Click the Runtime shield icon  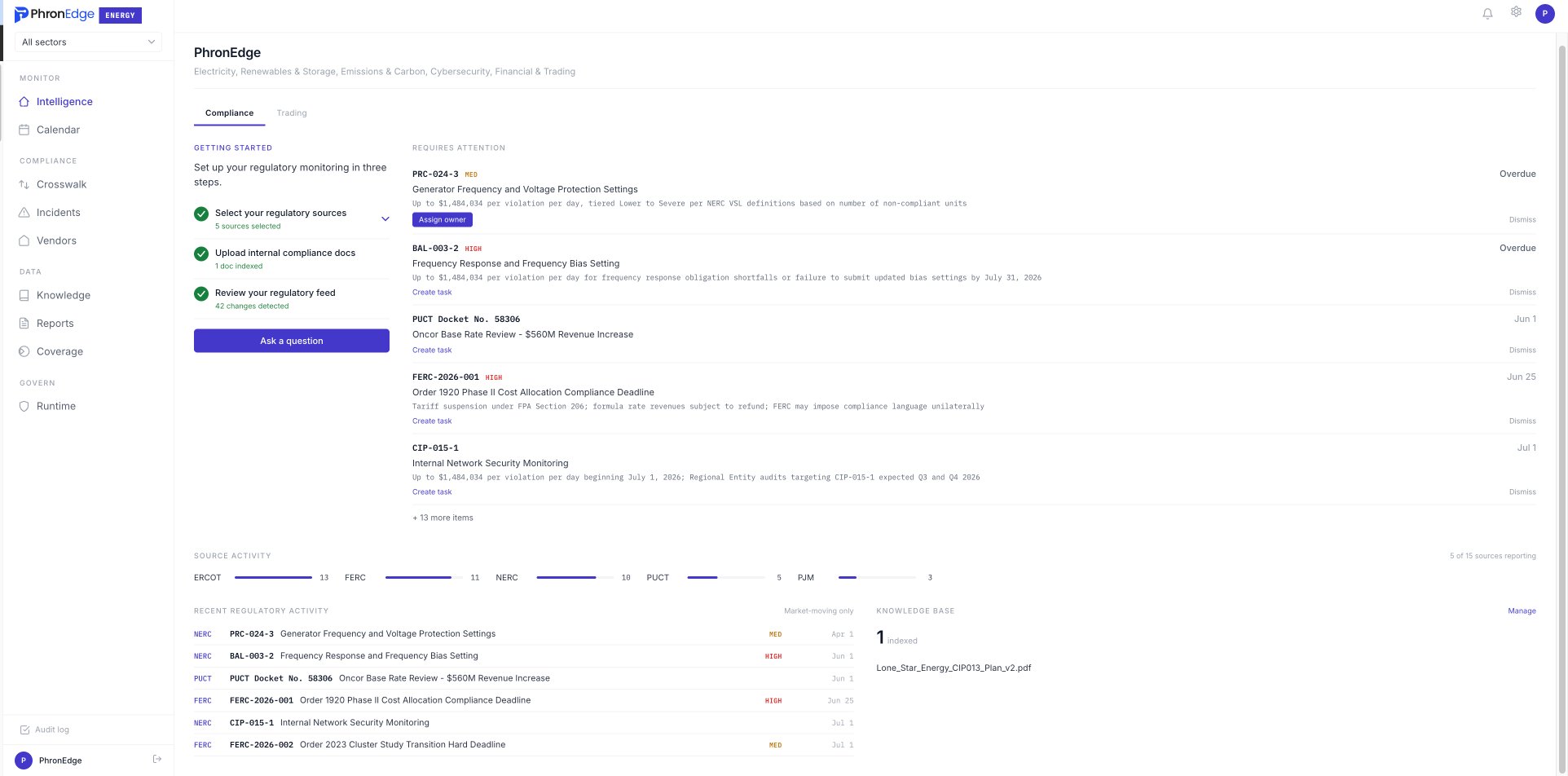[x=24, y=406]
